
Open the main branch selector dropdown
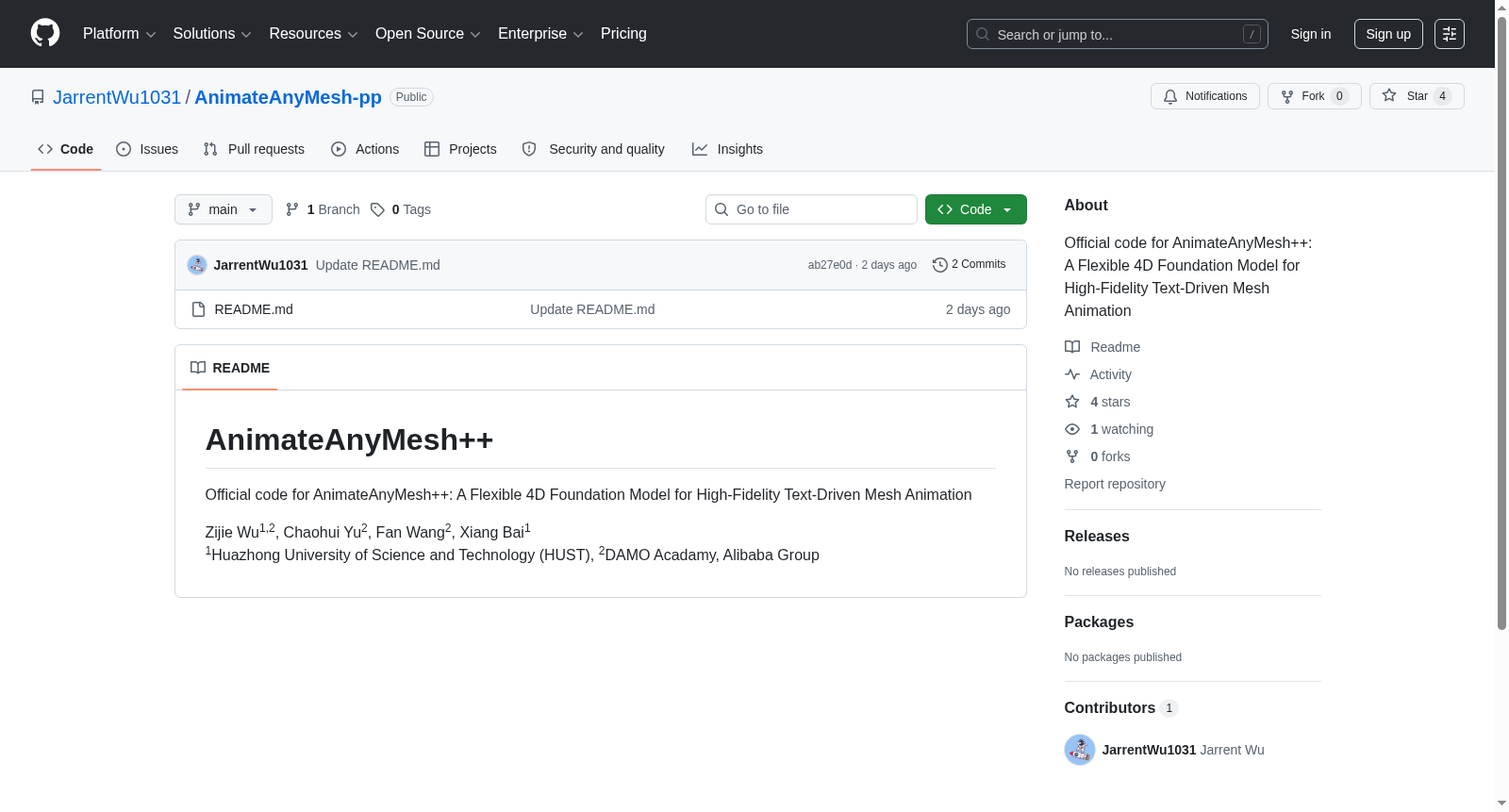point(224,209)
